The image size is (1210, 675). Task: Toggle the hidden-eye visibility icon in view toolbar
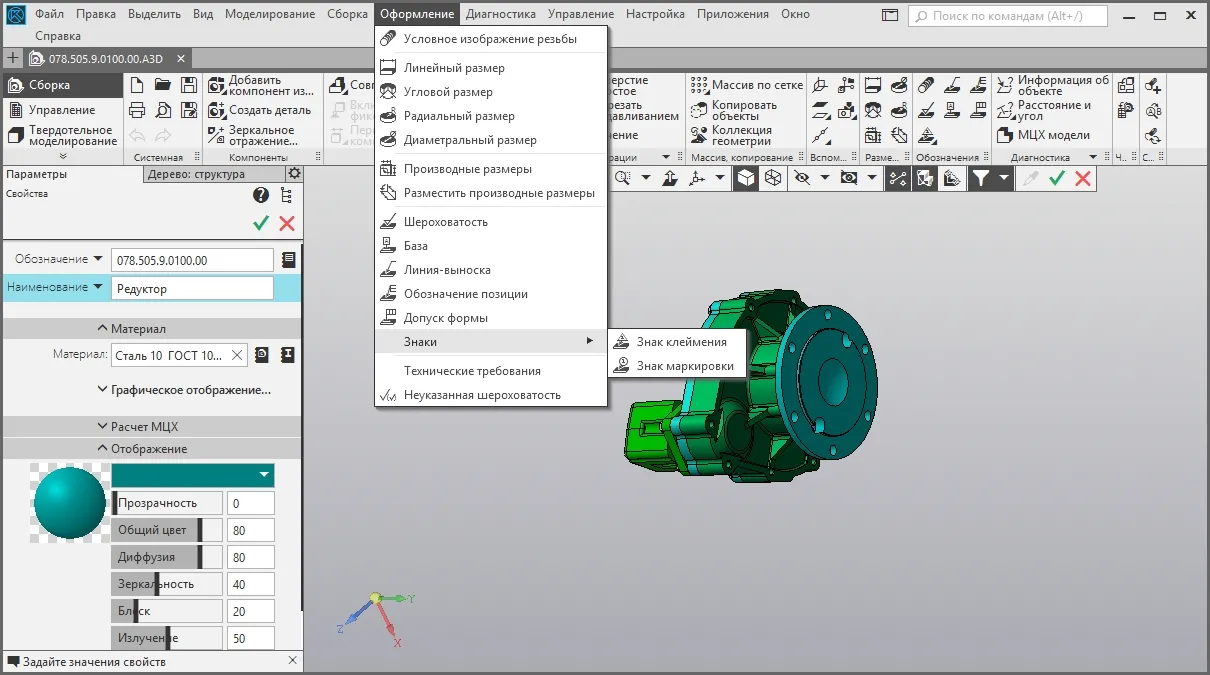coord(801,178)
